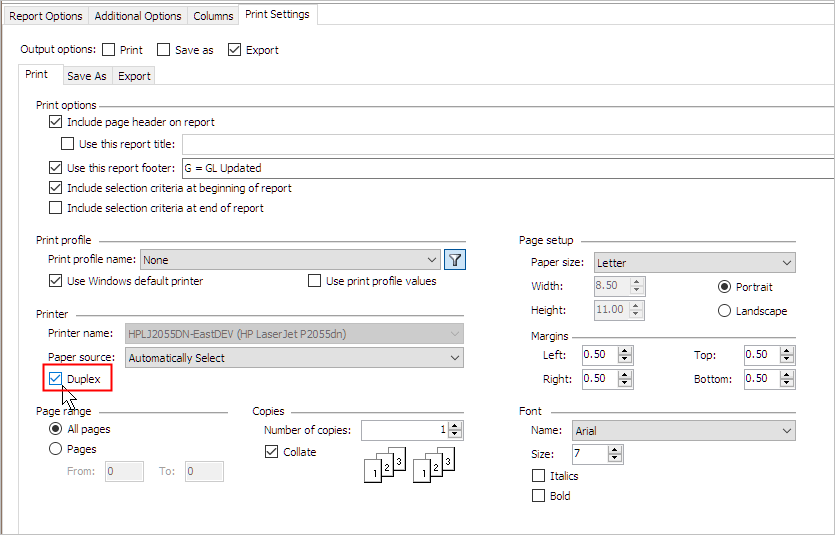
Task: Go to the Additional Options tab
Action: (x=138, y=16)
